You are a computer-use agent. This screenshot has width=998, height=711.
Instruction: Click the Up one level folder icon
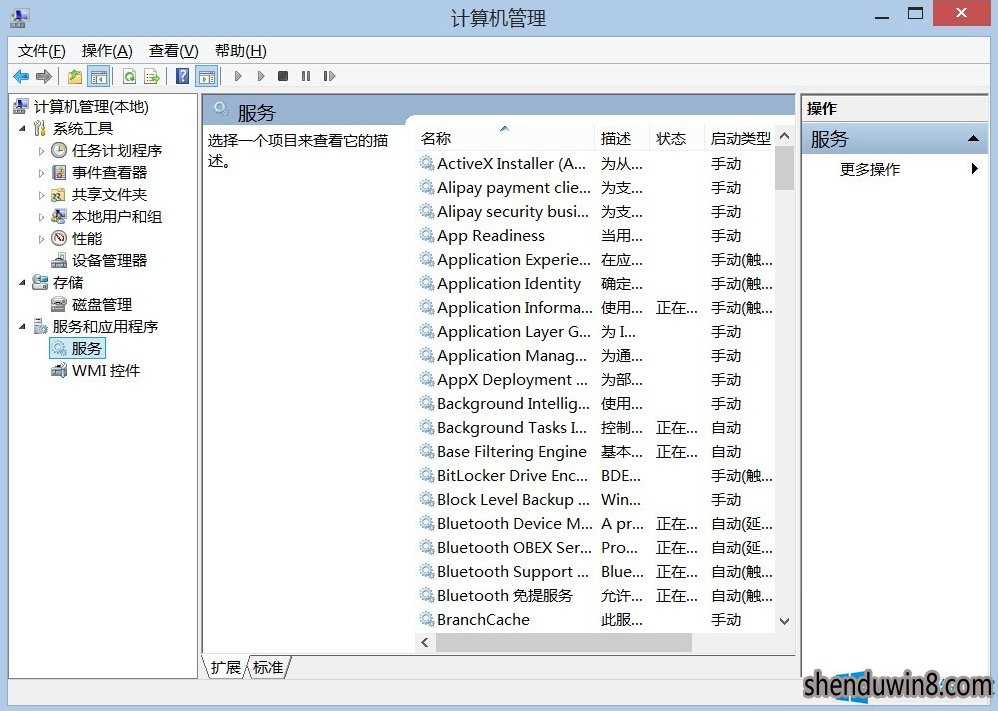pyautogui.click(x=75, y=76)
